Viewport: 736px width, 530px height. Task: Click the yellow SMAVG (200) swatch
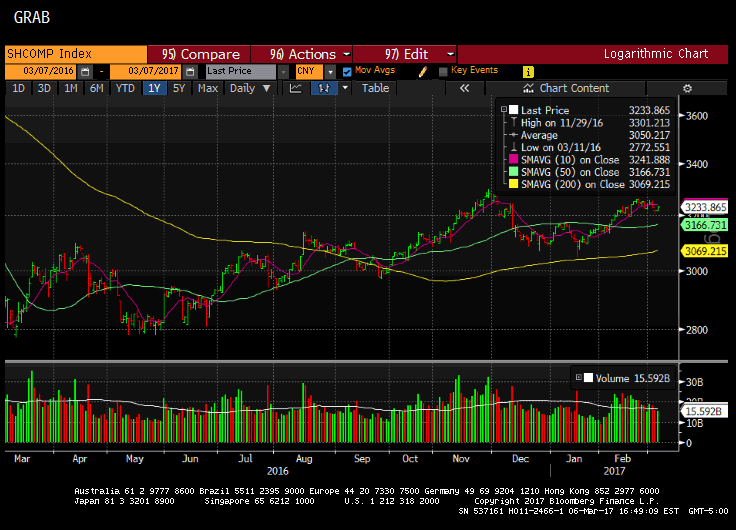[x=514, y=184]
